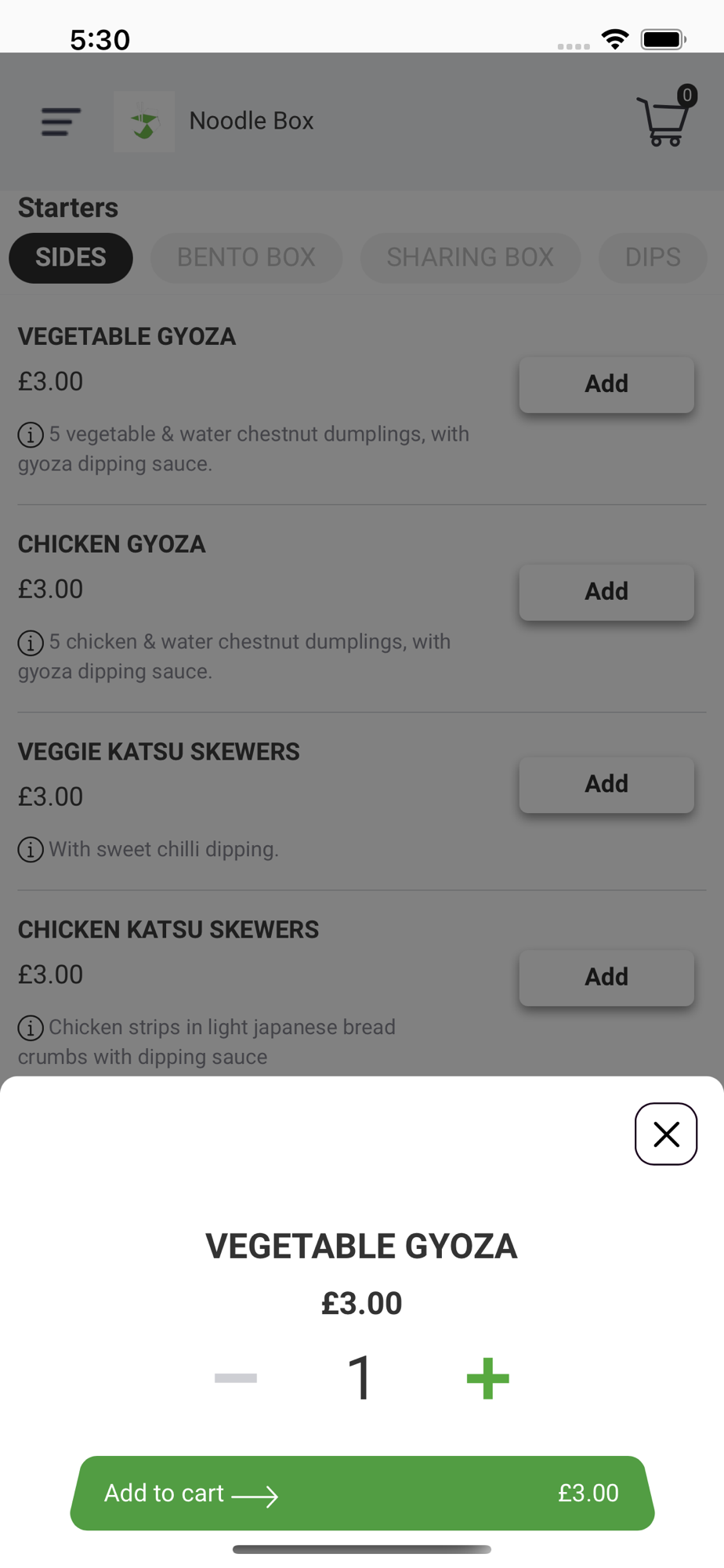724x1568 pixels.
Task: Select the SIDES category tab
Action: [71, 257]
